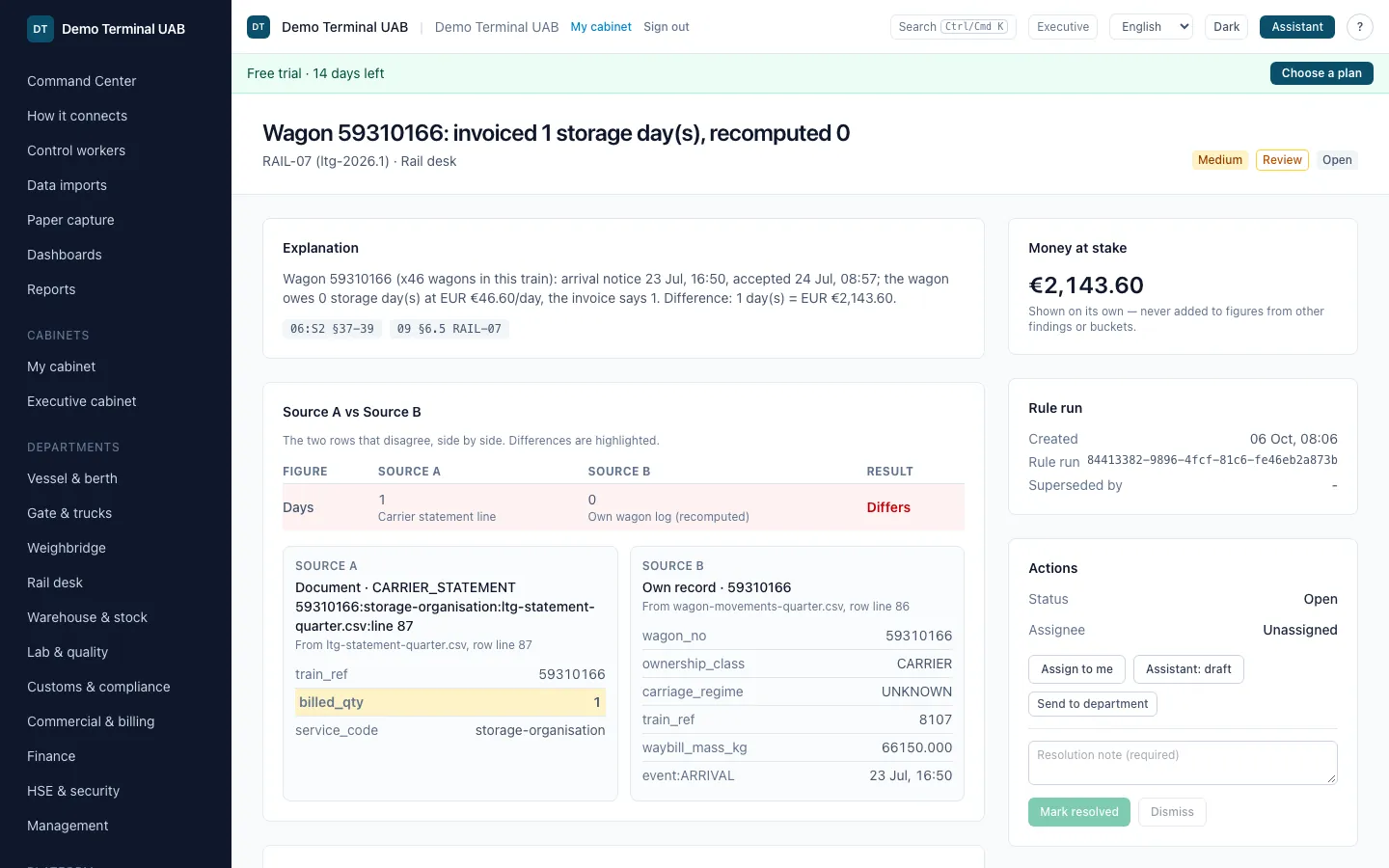The height and width of the screenshot is (868, 1389).
Task: Go to Customs & compliance
Action: click(98, 687)
